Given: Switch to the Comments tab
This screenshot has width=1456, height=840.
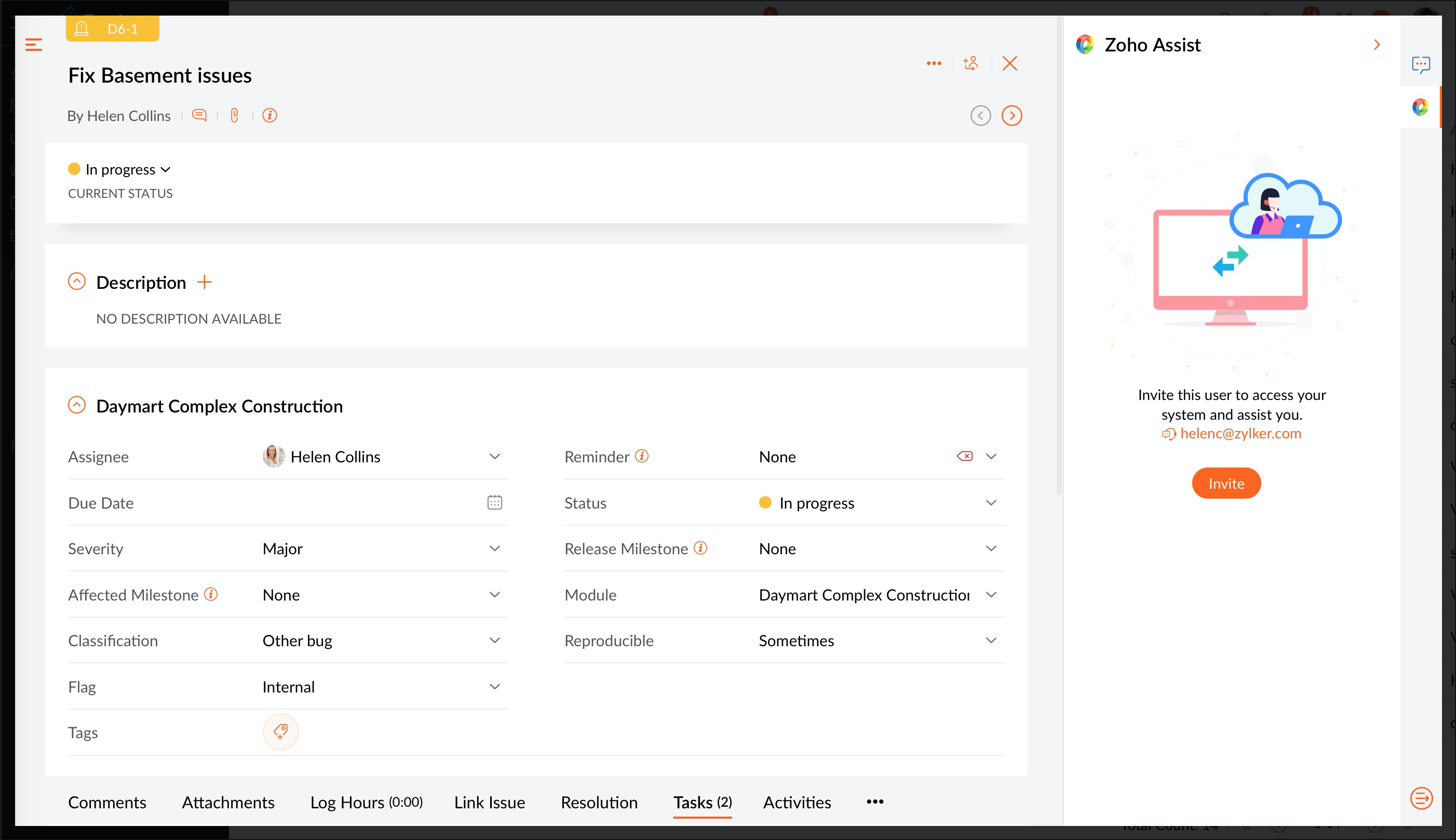Looking at the screenshot, I should [x=106, y=803].
